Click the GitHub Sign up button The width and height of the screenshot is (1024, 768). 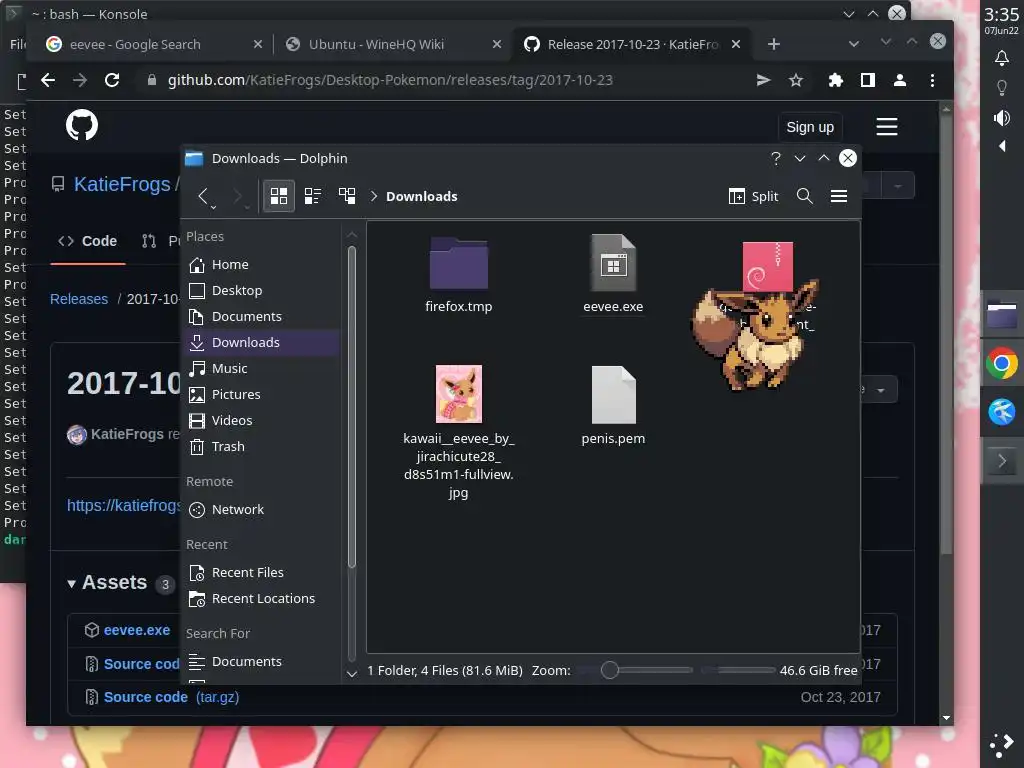[x=810, y=127]
